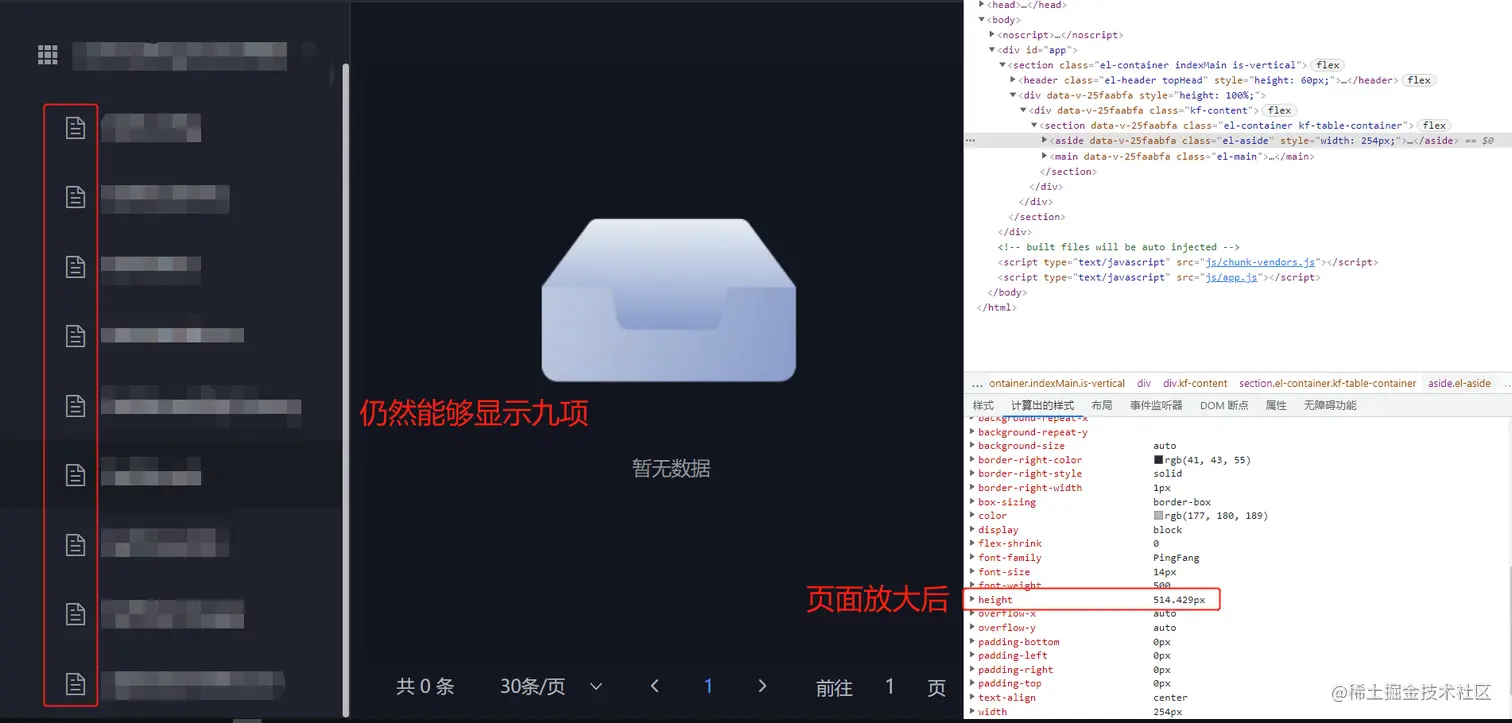
Task: Click the breadcrumb left overflow ellipsis
Action: point(977,384)
